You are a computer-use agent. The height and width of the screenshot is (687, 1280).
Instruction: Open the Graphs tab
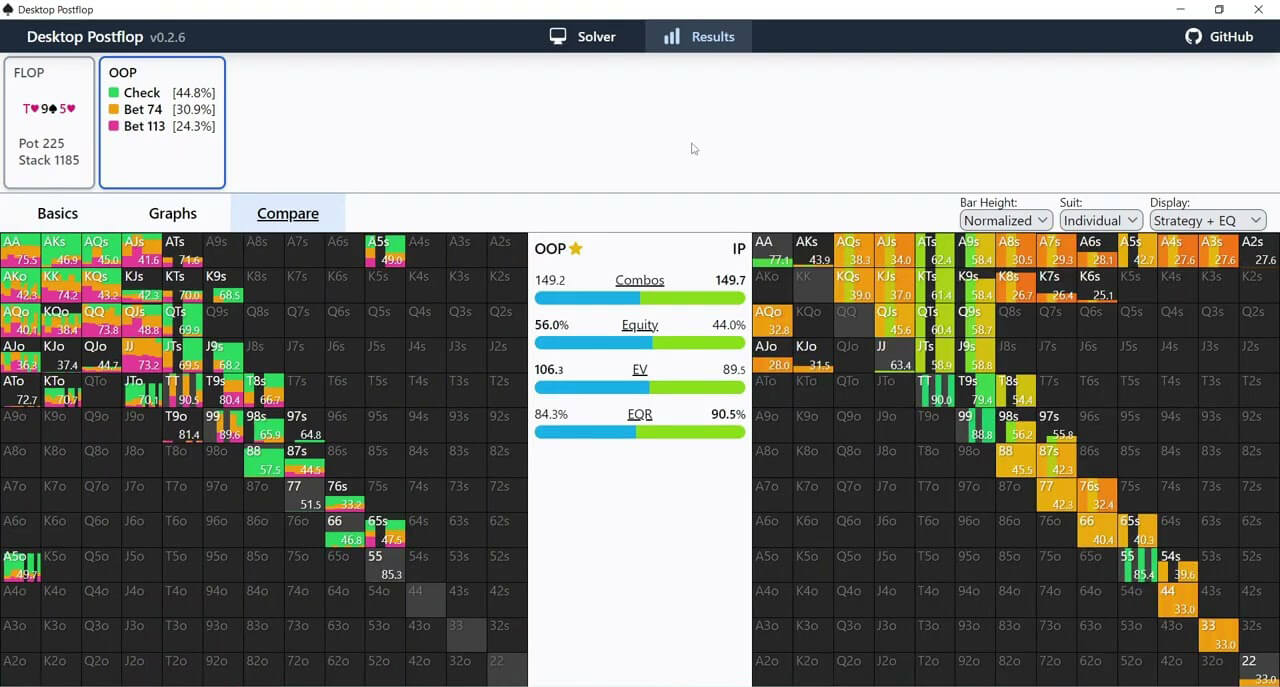click(x=173, y=213)
